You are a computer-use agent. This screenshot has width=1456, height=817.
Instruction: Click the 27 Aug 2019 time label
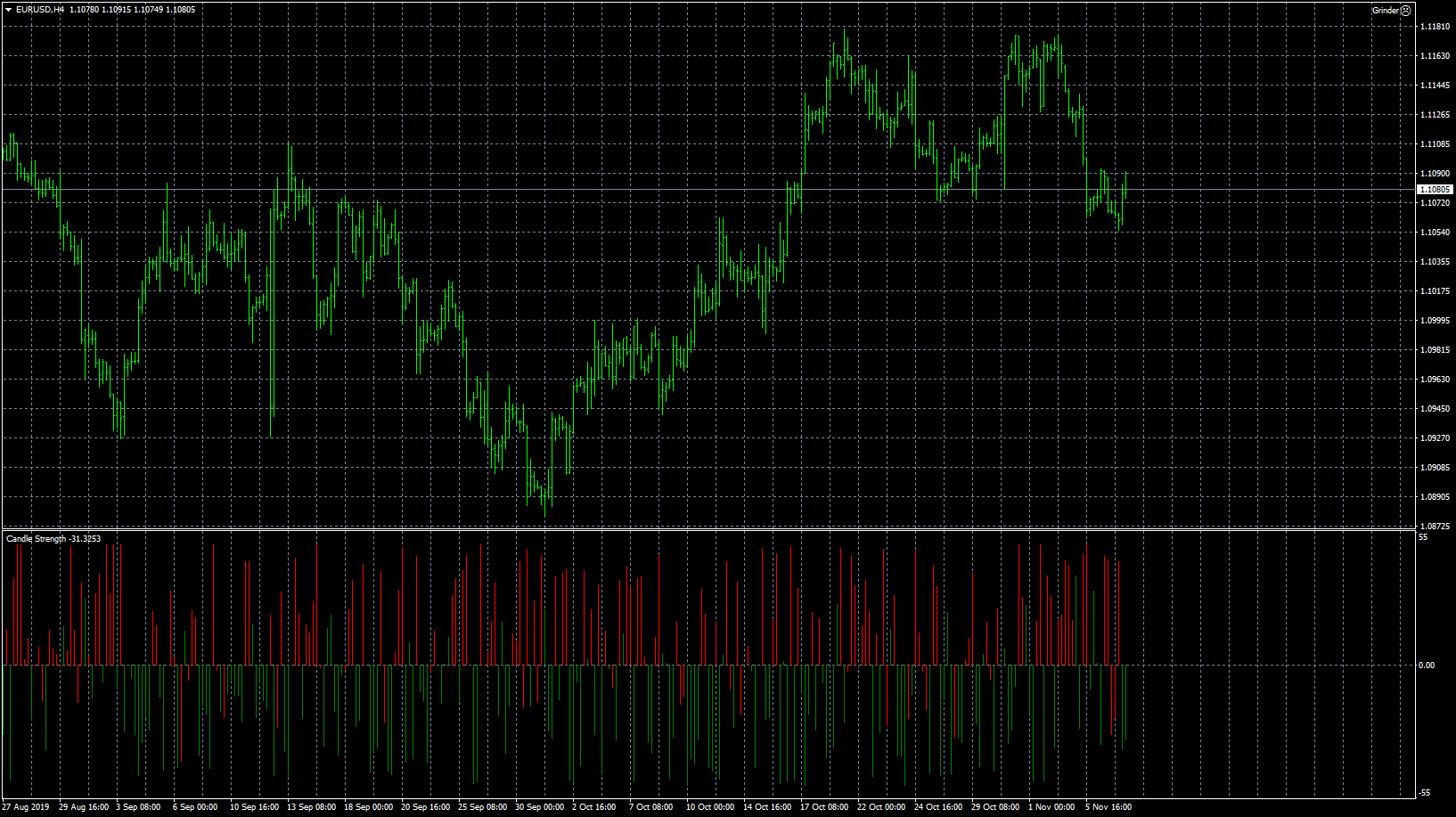click(26, 807)
